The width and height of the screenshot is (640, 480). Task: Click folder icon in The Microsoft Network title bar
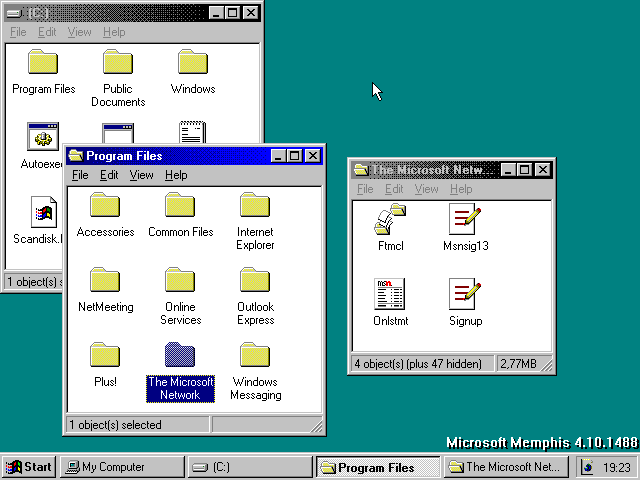pos(361,169)
